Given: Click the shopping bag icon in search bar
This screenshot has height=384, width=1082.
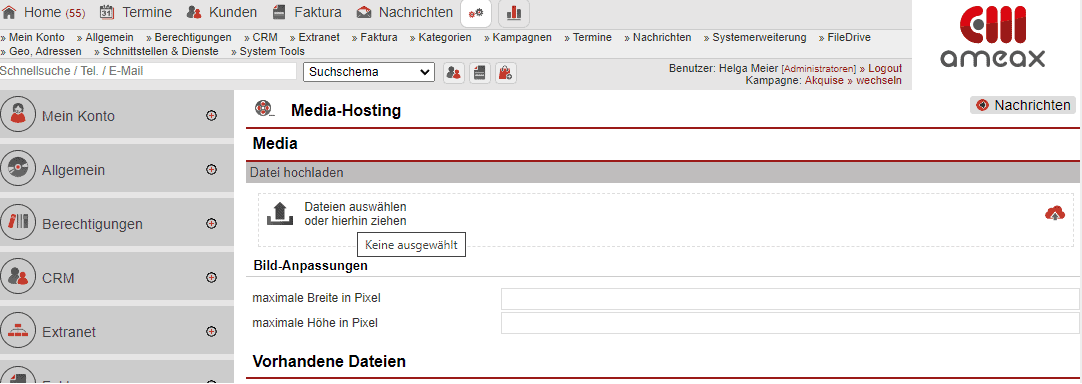Looking at the screenshot, I should click(506, 73).
